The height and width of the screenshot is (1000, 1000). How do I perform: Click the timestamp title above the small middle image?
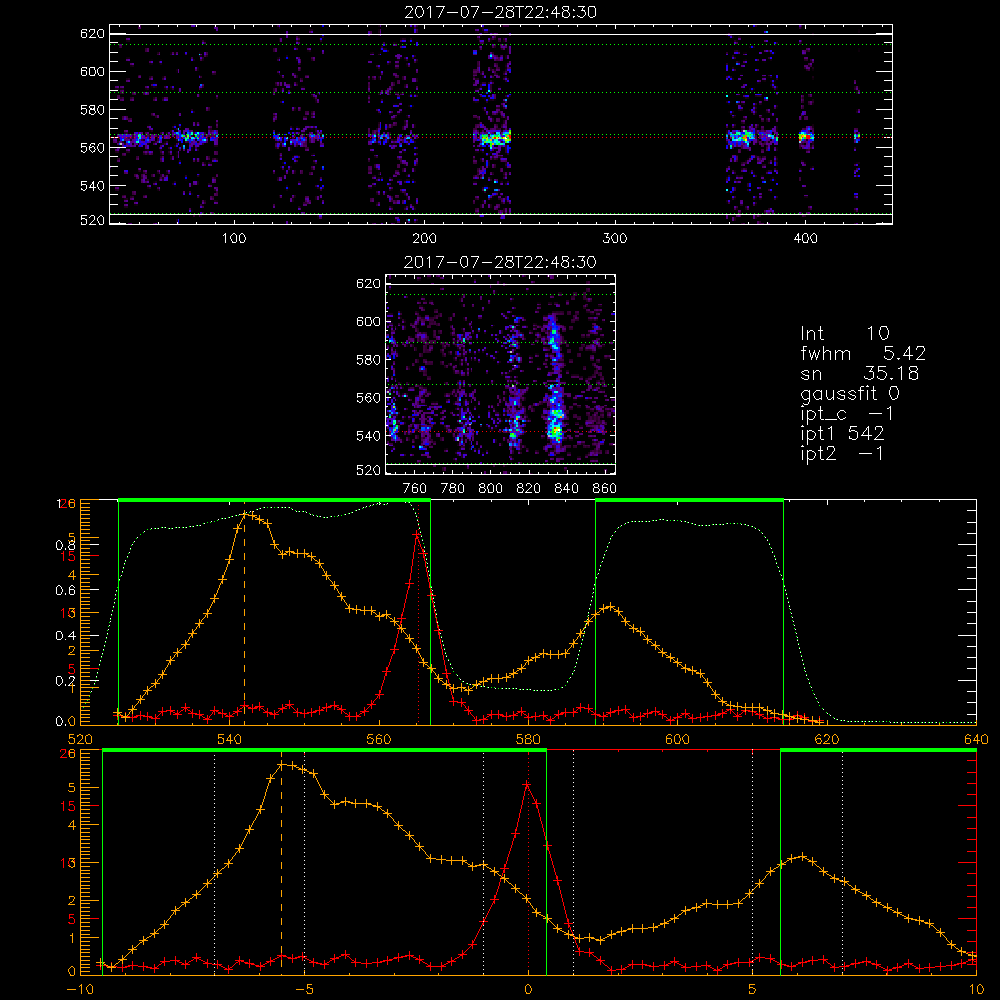pyautogui.click(x=500, y=262)
